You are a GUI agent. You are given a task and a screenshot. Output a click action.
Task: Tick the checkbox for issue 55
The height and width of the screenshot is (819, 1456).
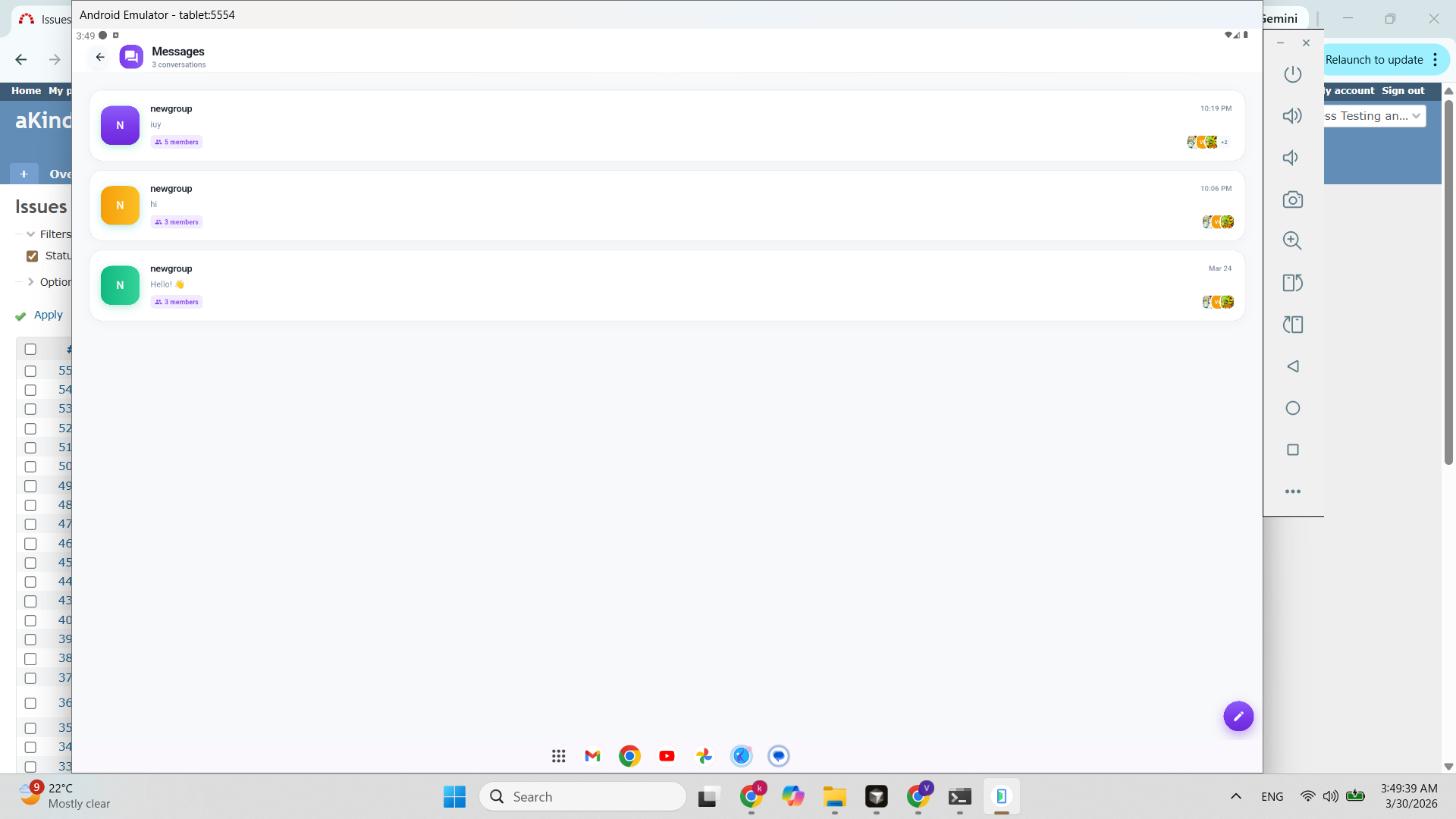30,371
